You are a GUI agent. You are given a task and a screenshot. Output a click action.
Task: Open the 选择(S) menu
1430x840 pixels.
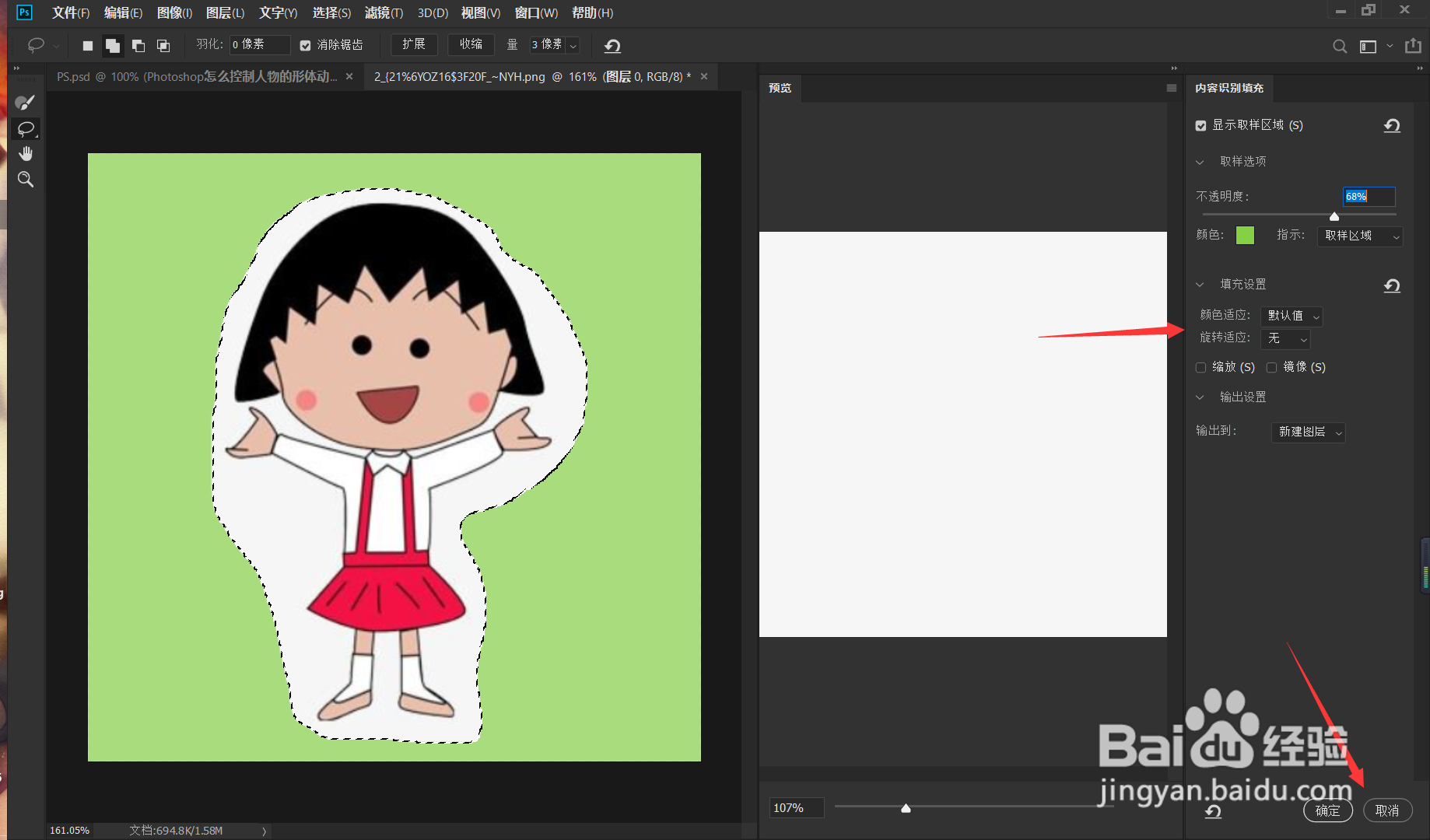331,13
